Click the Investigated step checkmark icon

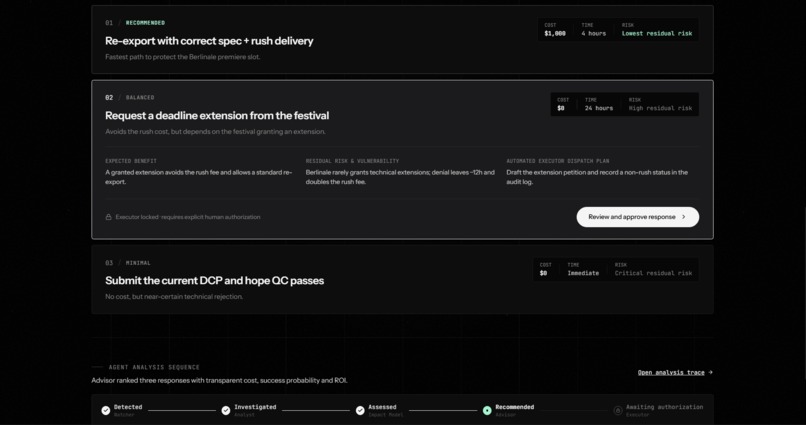(x=226, y=410)
